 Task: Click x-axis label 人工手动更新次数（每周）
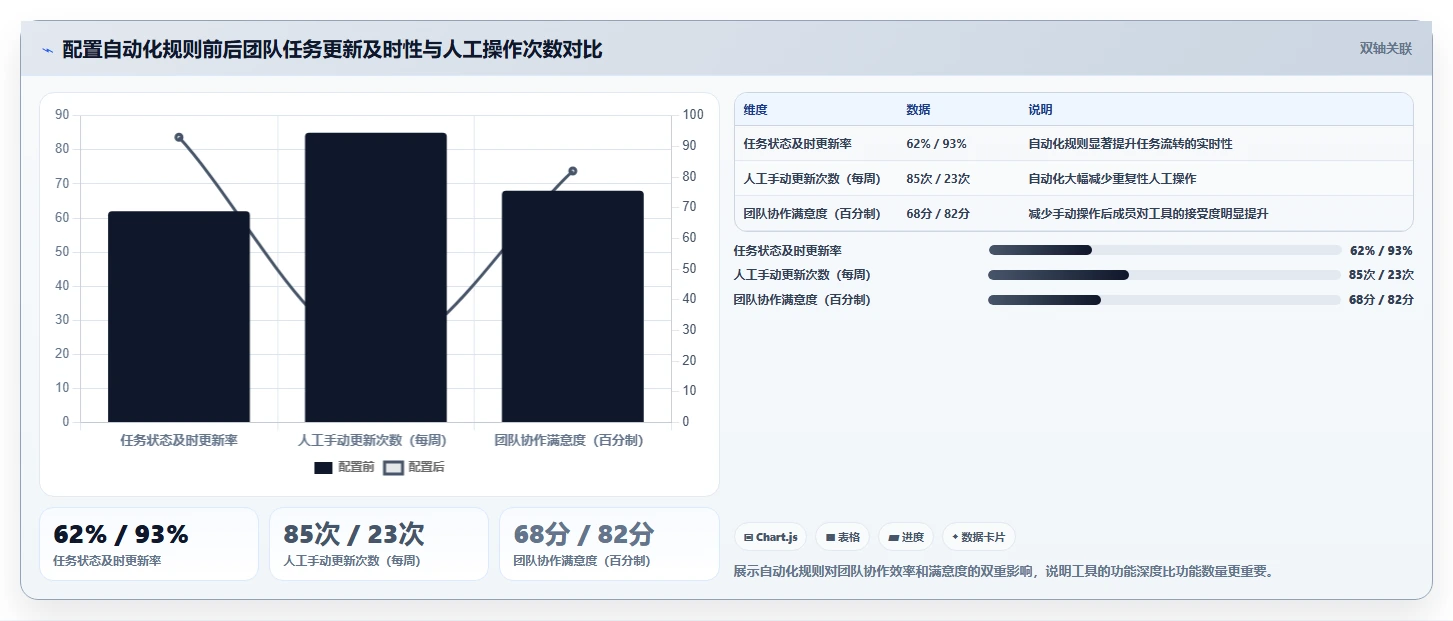[372, 440]
